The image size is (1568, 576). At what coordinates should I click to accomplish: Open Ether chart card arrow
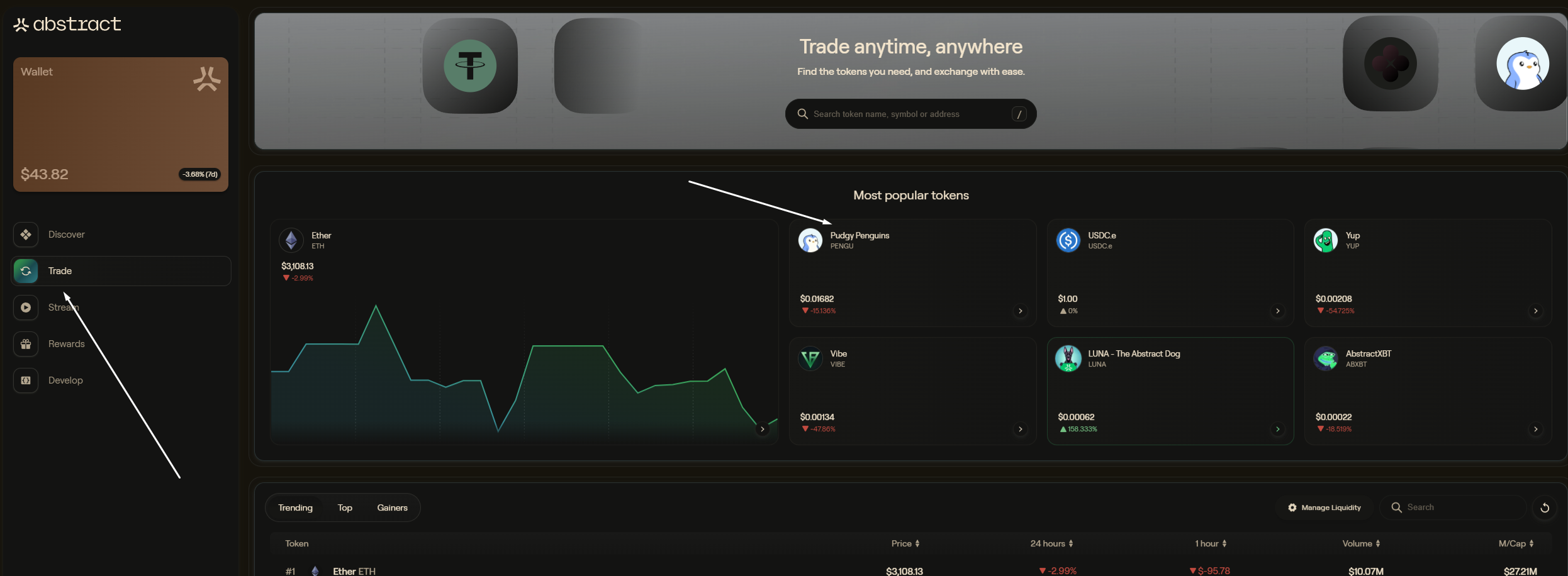(x=763, y=429)
